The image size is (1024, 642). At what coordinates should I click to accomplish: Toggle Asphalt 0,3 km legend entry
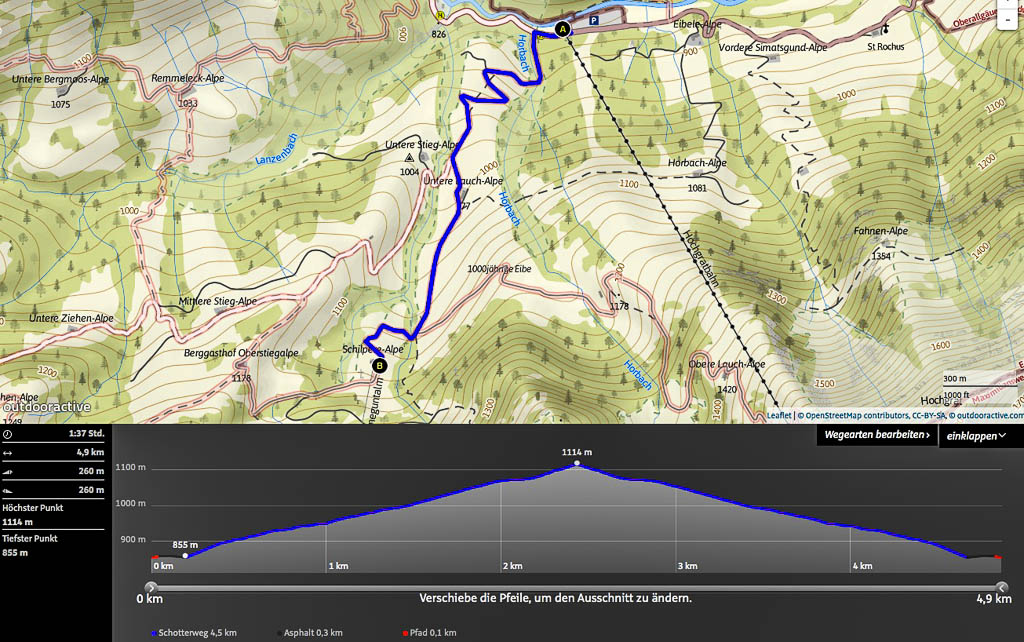tap(310, 632)
